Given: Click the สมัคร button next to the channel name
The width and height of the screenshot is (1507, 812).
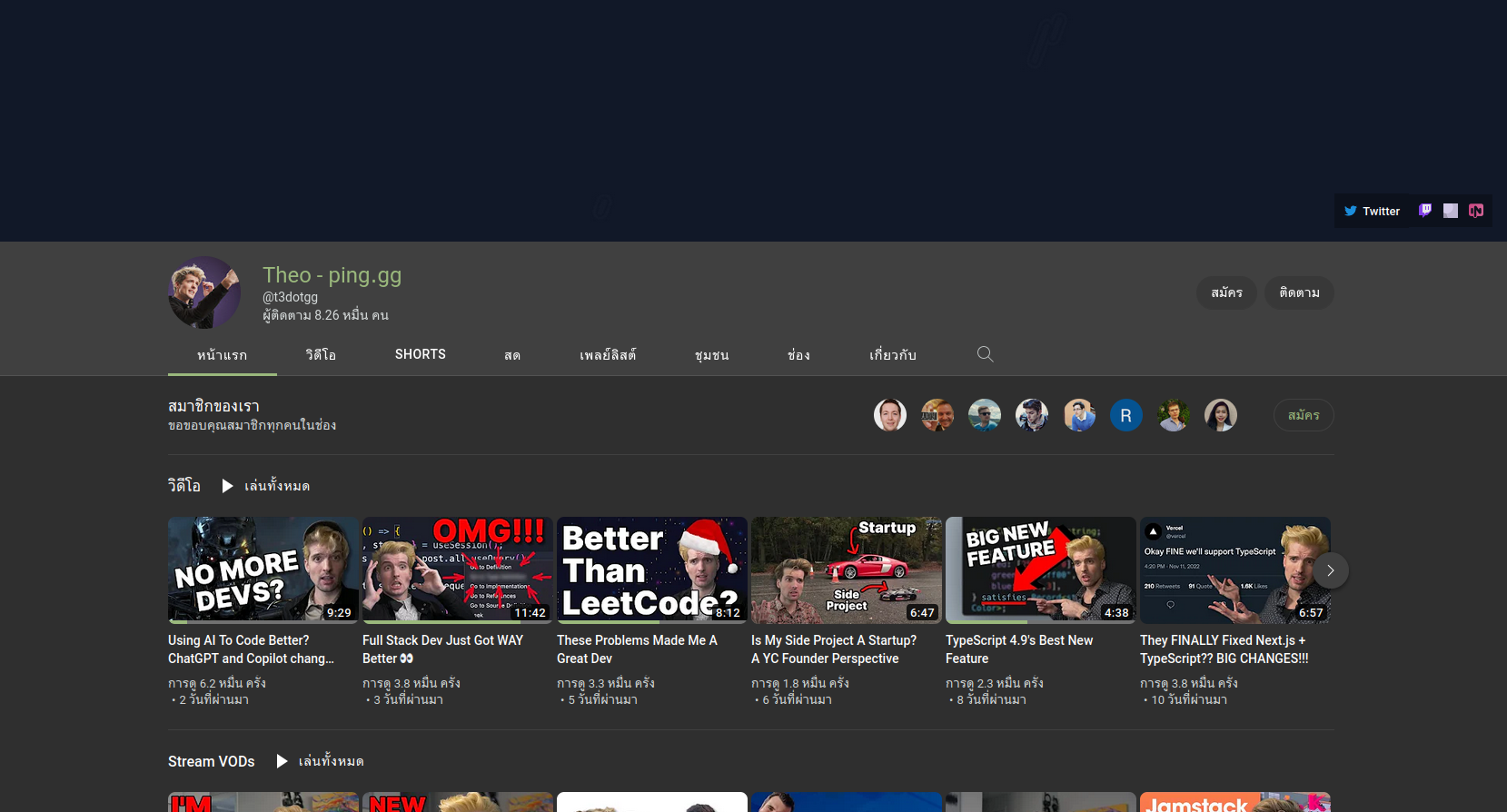Looking at the screenshot, I should 1226,292.
